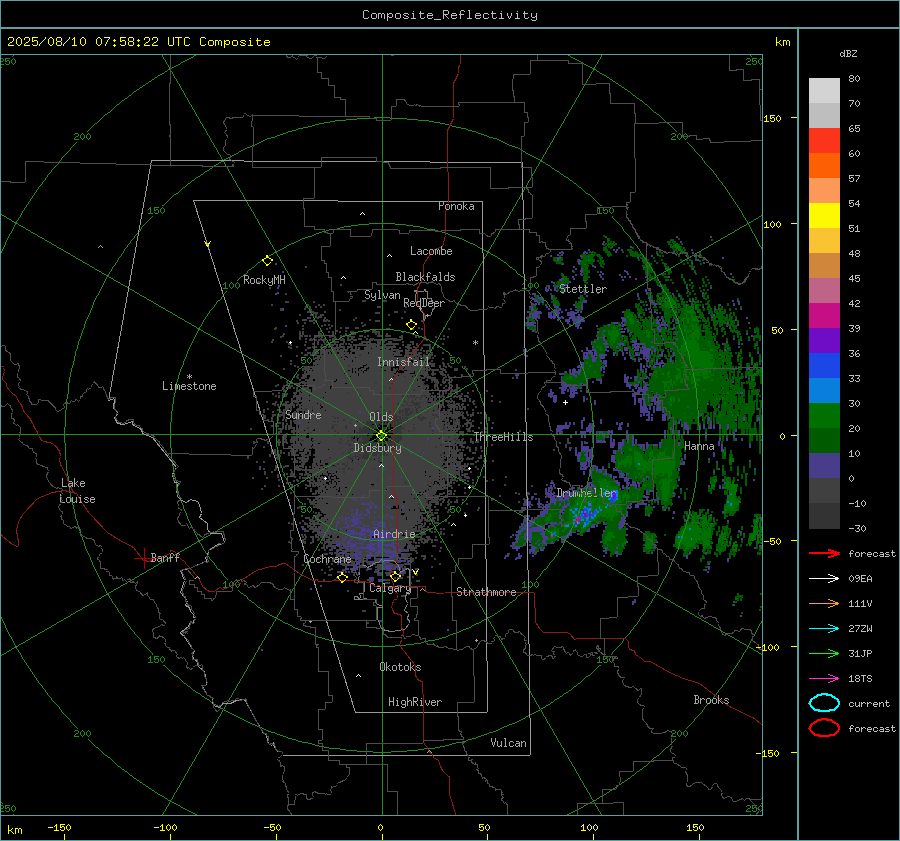Click the dBZ legend heading
This screenshot has width=900, height=841.
tap(848, 53)
